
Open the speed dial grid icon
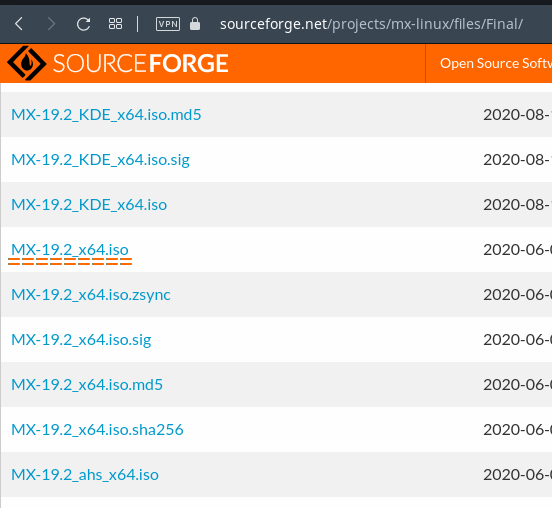tap(115, 24)
